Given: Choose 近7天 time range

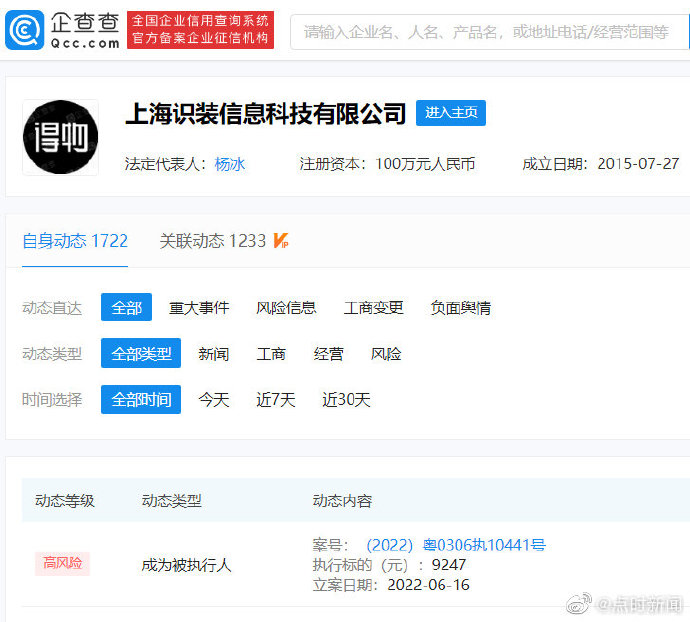Looking at the screenshot, I should (x=275, y=400).
